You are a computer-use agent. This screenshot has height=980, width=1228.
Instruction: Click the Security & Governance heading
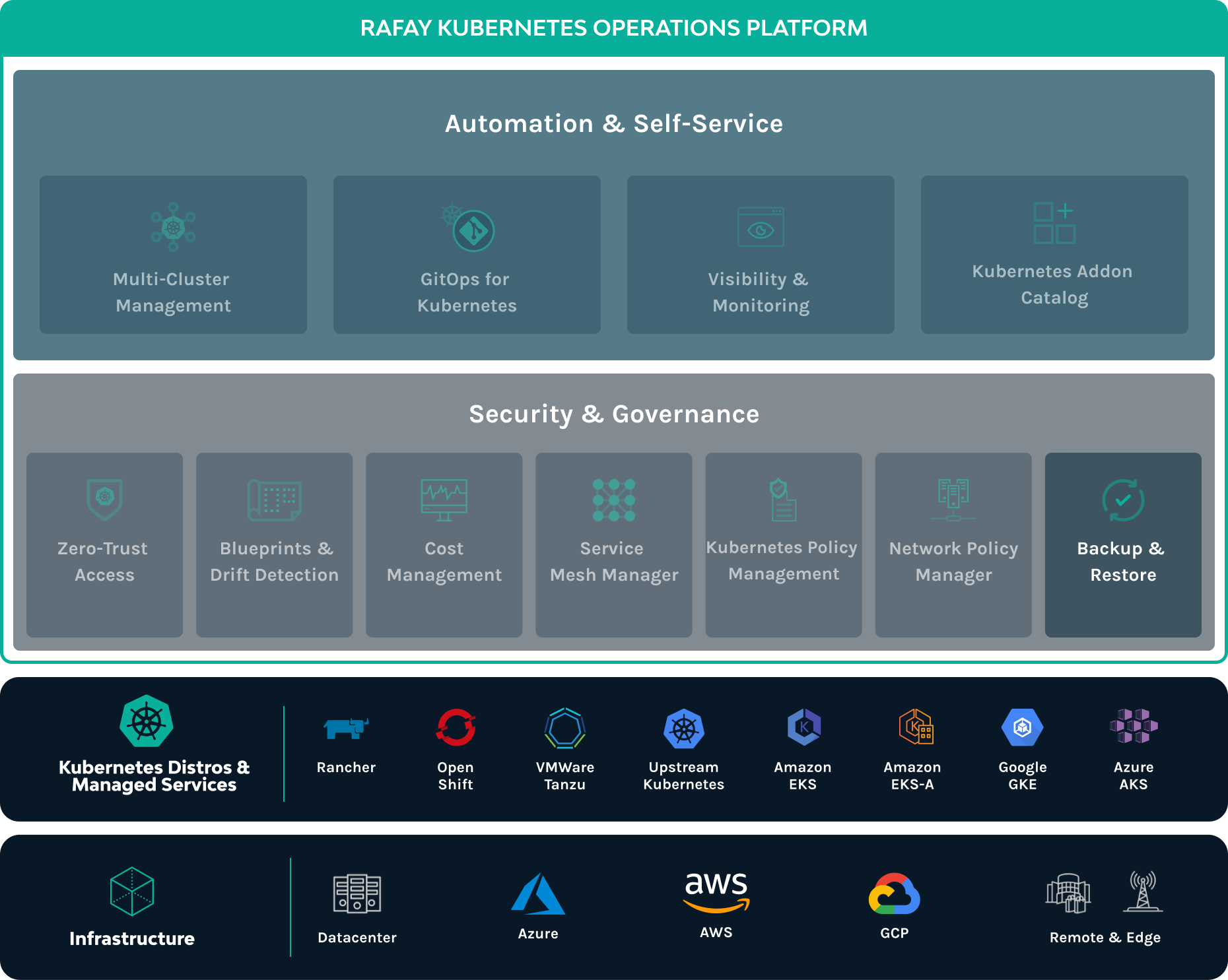click(614, 414)
